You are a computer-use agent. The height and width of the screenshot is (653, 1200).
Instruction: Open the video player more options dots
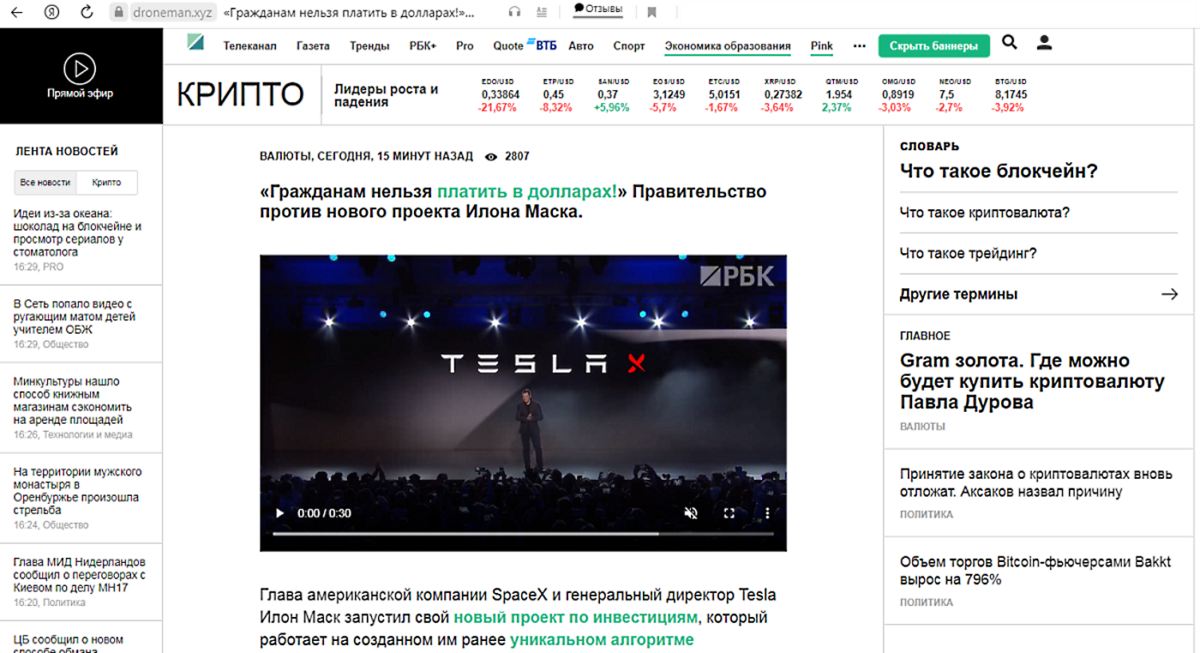pos(768,513)
